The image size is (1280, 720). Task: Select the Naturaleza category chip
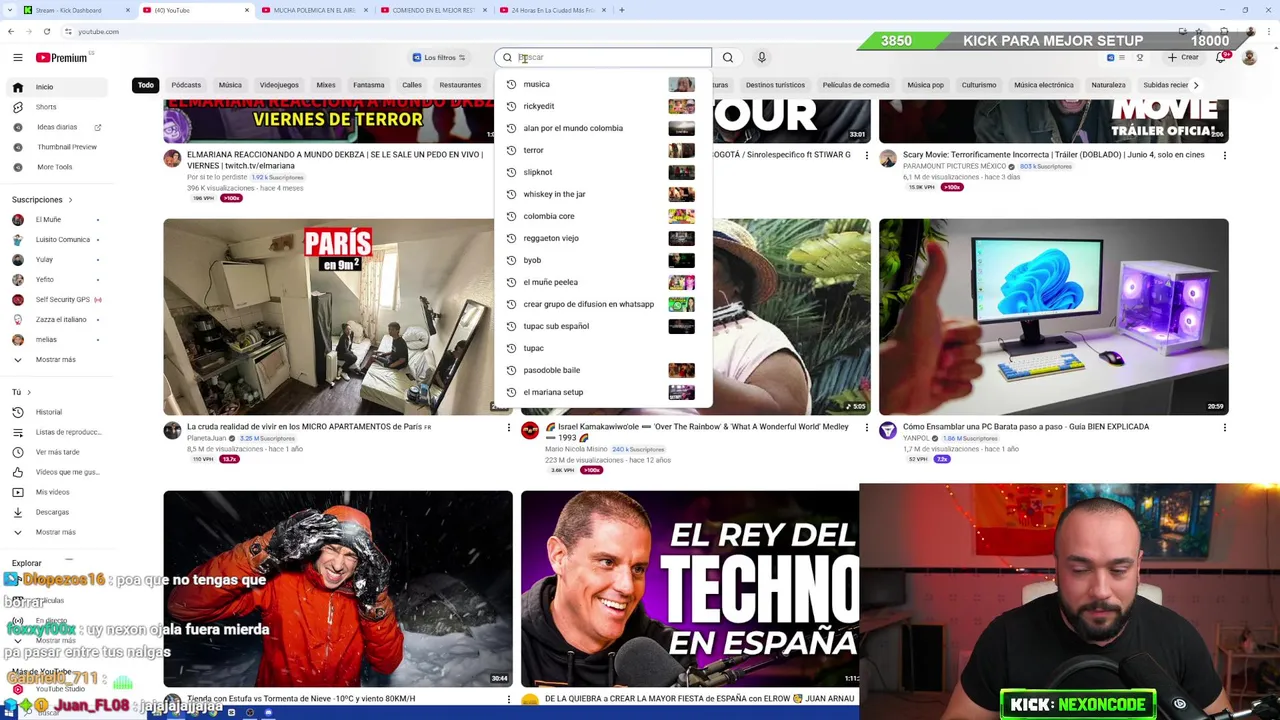tap(1108, 85)
